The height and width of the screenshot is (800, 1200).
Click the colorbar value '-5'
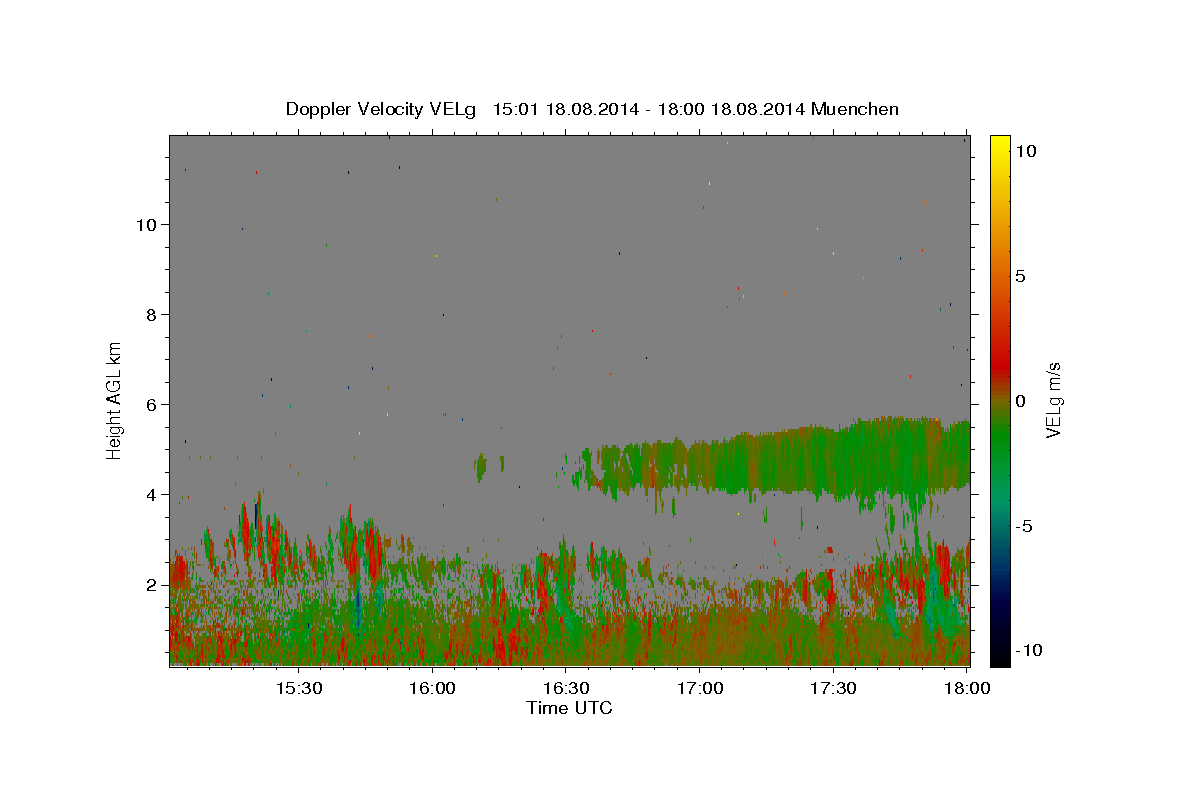coord(1023,526)
